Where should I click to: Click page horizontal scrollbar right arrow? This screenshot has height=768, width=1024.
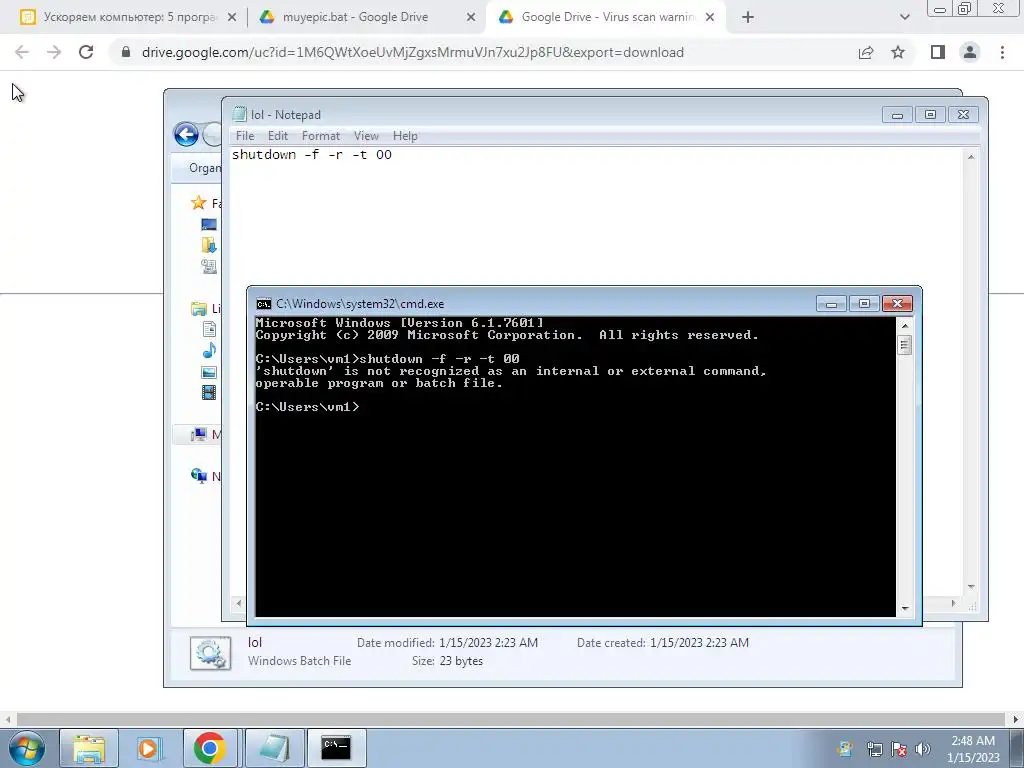(1016, 719)
